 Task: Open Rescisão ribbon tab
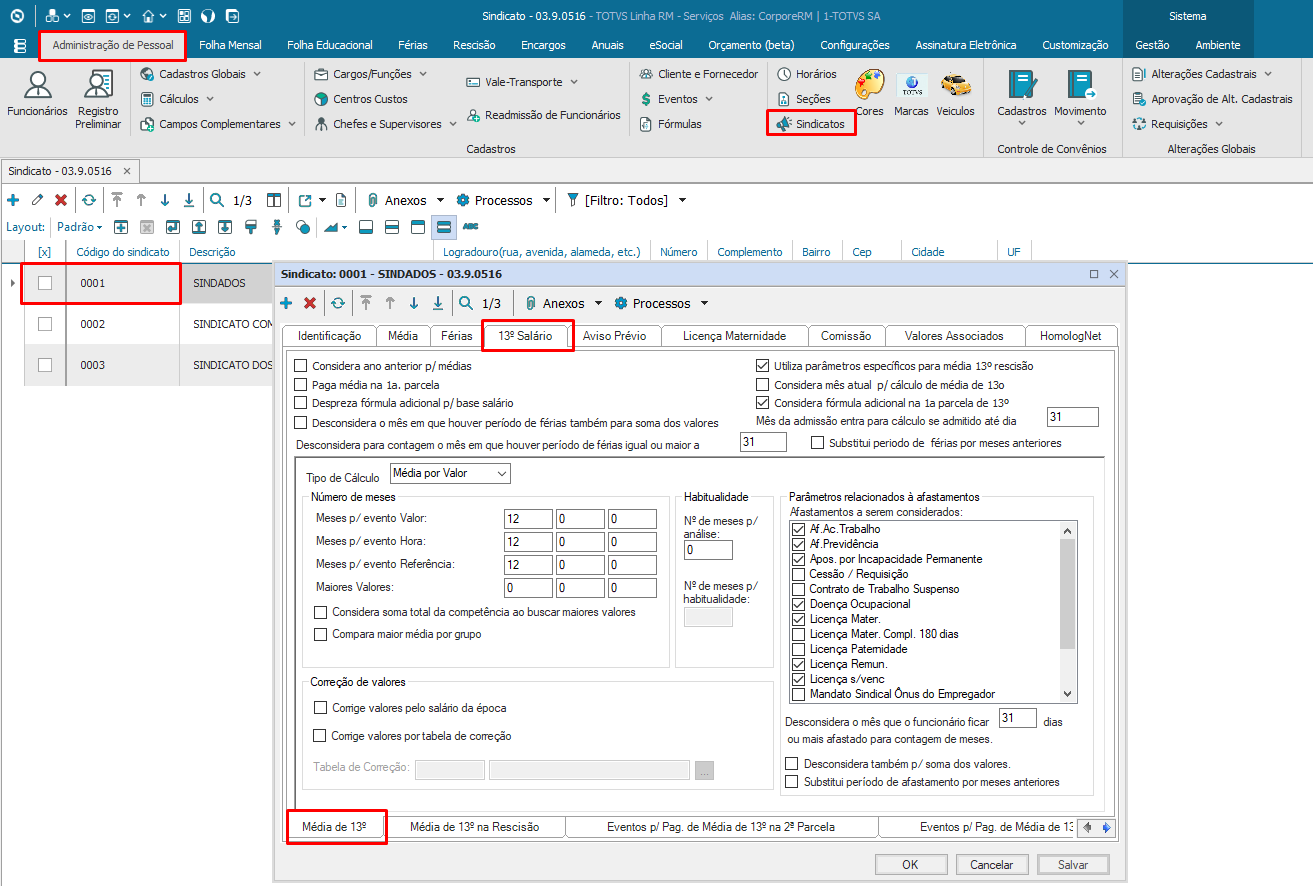point(474,45)
